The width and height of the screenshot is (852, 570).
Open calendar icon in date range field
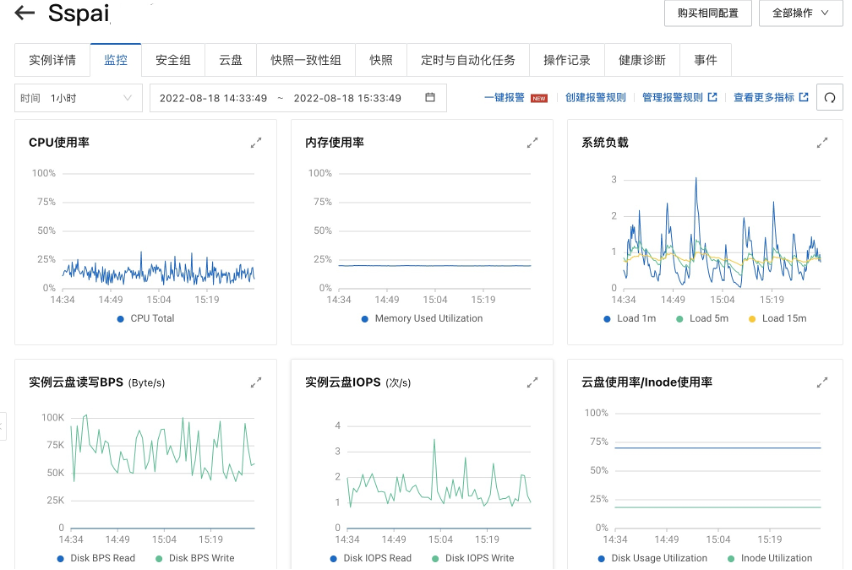[430, 98]
